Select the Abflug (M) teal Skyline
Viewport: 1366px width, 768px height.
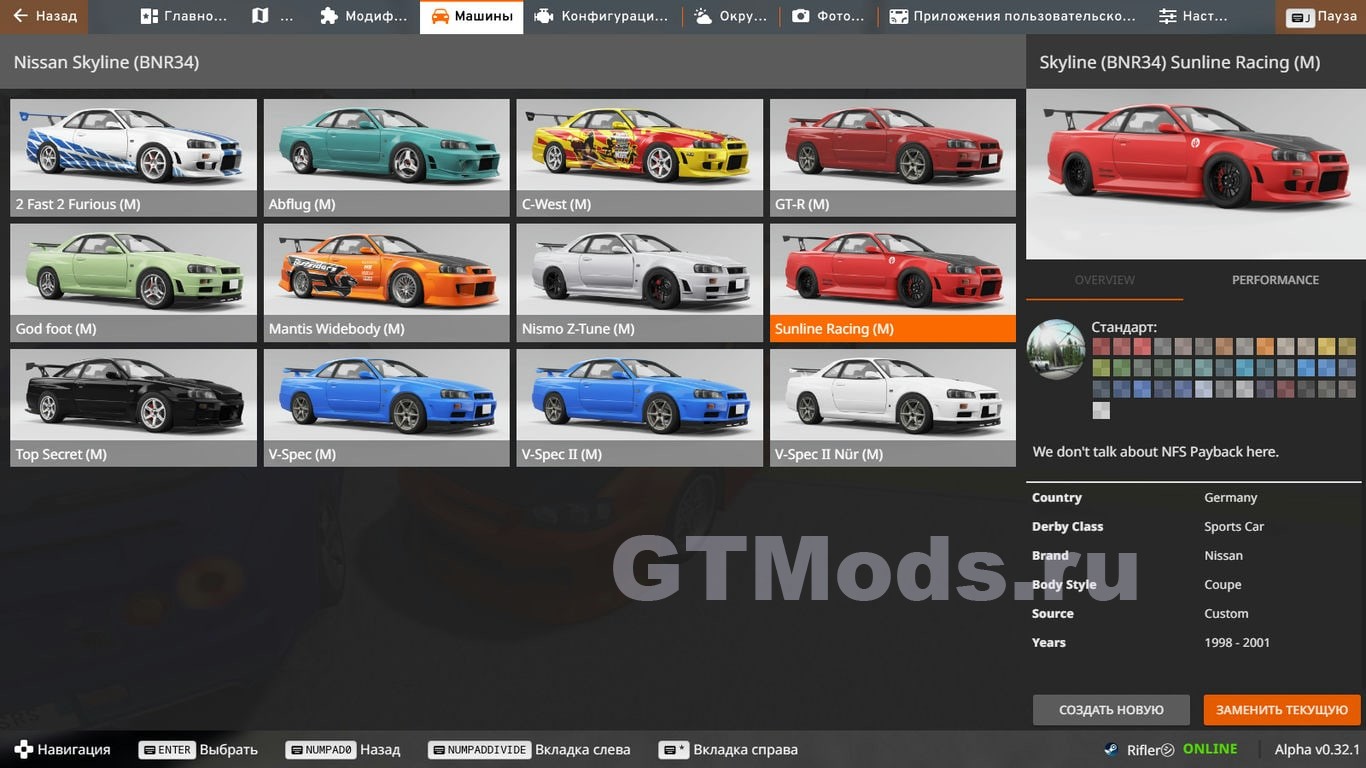click(x=387, y=158)
